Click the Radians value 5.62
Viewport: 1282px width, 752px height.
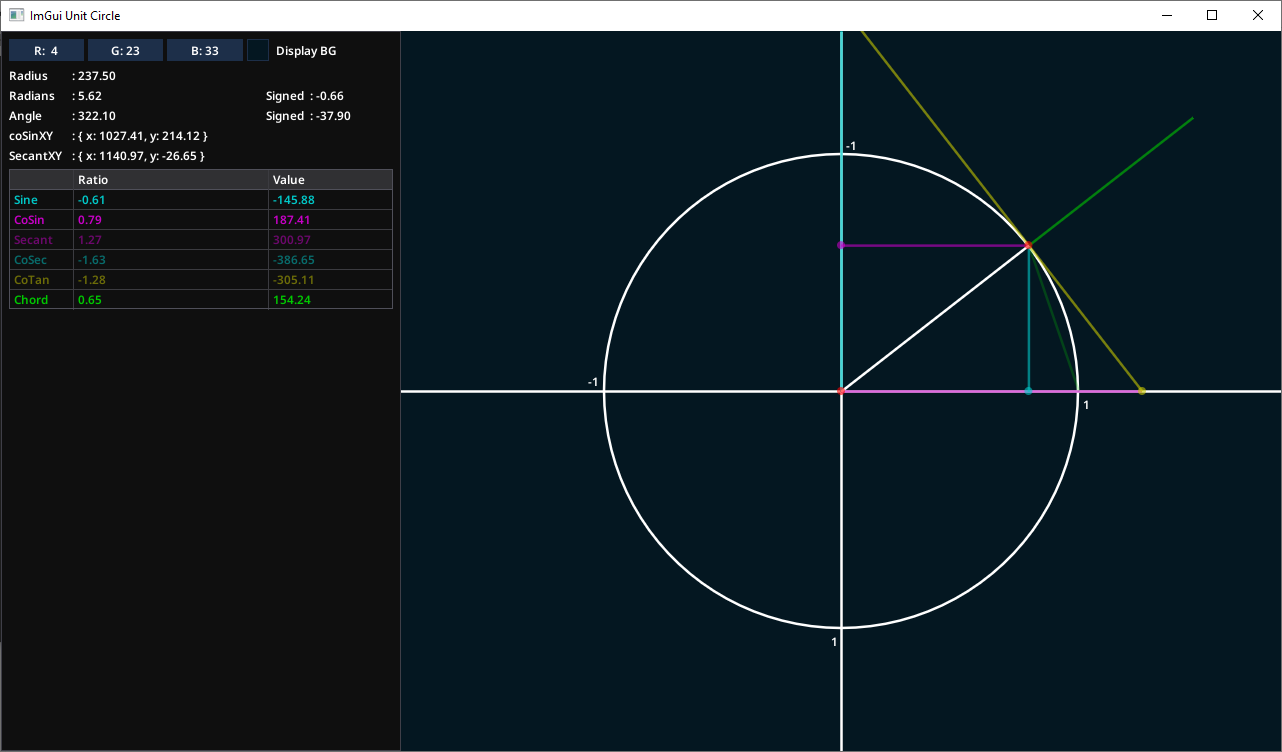pos(90,96)
